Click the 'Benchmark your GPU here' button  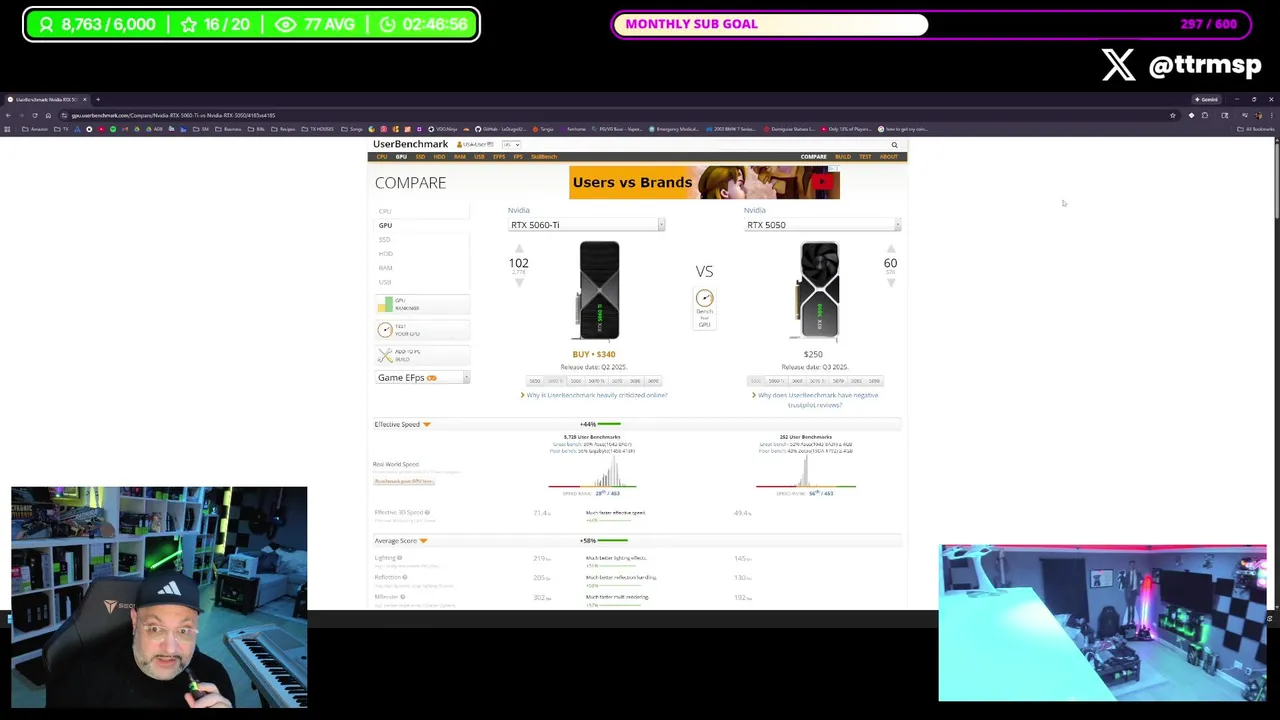click(404, 481)
